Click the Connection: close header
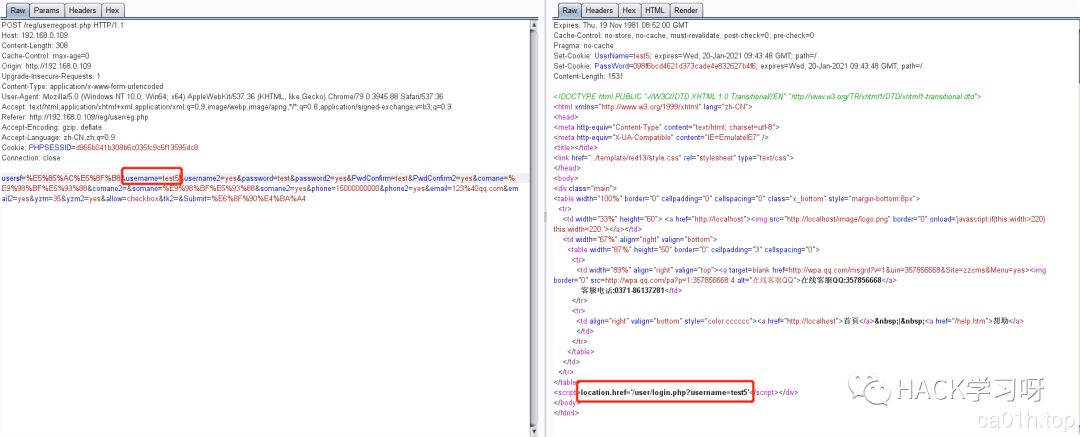The height and width of the screenshot is (437, 1080). (x=32, y=158)
